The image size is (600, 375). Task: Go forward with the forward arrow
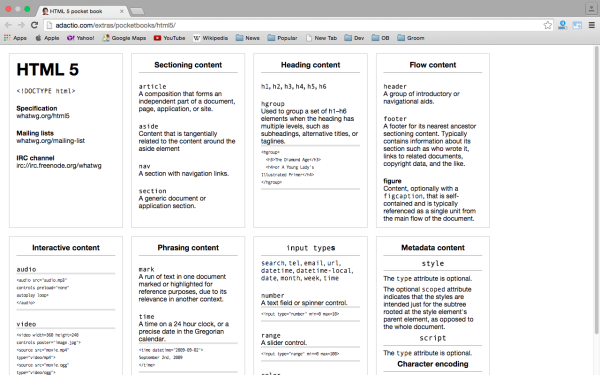[21, 25]
